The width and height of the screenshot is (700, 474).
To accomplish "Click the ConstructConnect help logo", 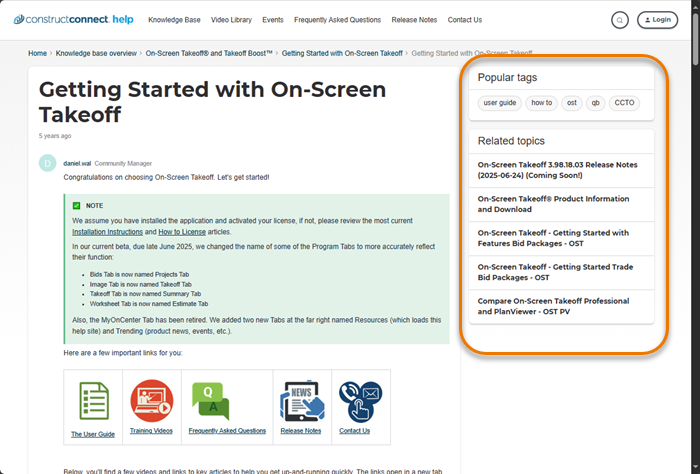I will point(74,20).
